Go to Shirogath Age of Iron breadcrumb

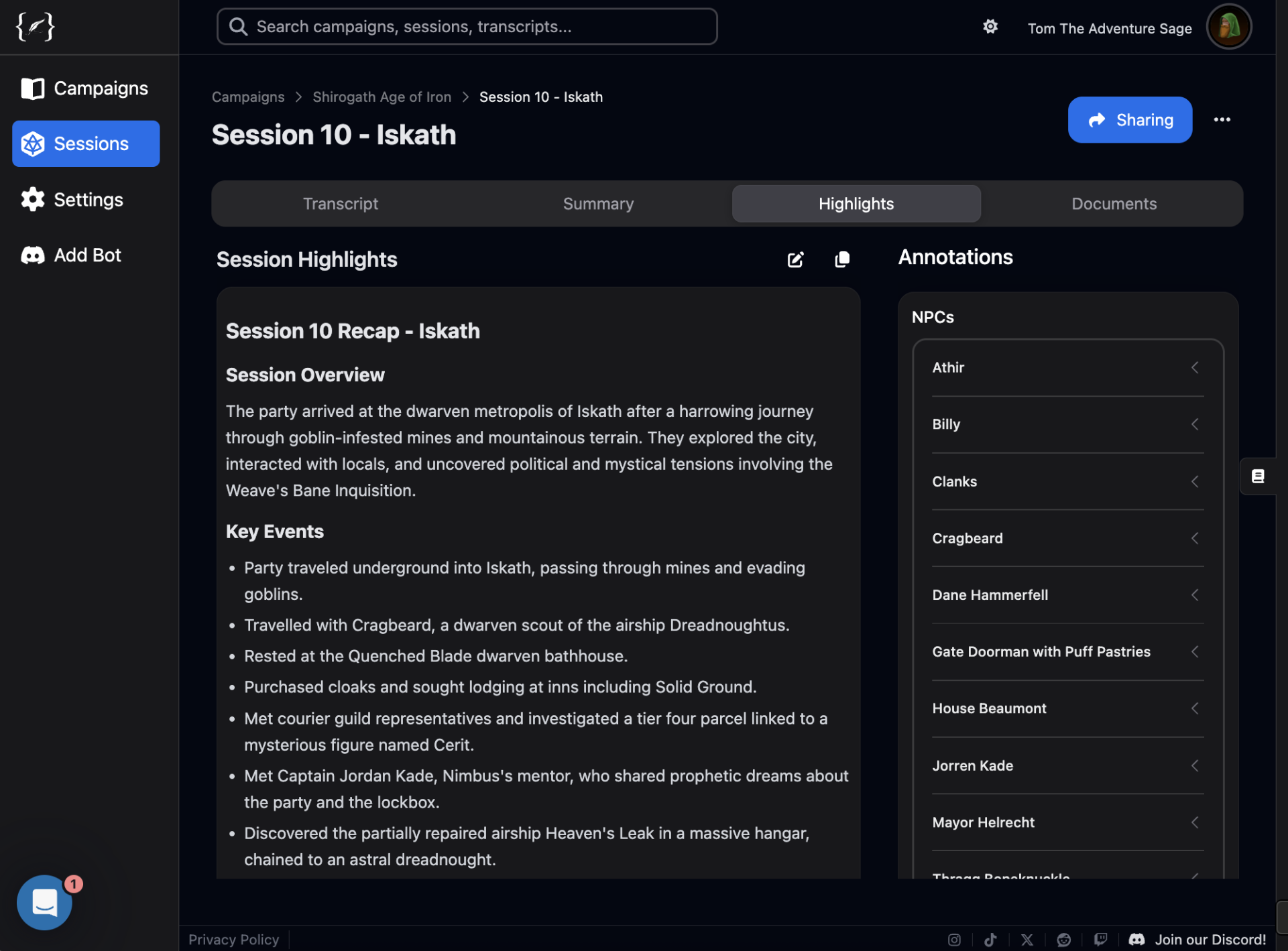click(x=382, y=97)
